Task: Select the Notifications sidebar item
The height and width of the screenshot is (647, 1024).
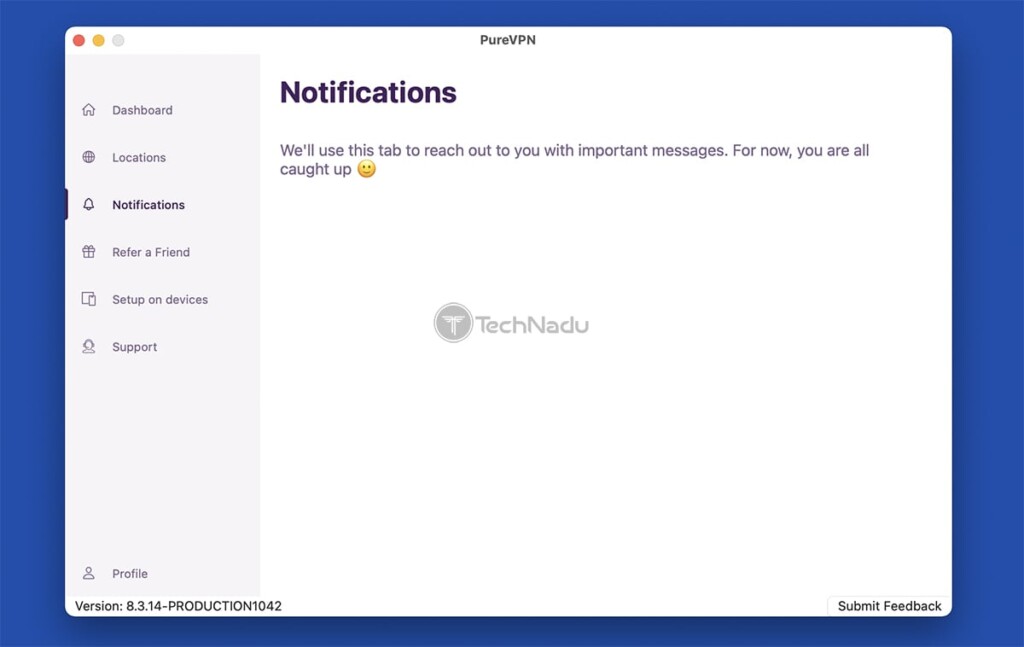Action: pos(148,205)
